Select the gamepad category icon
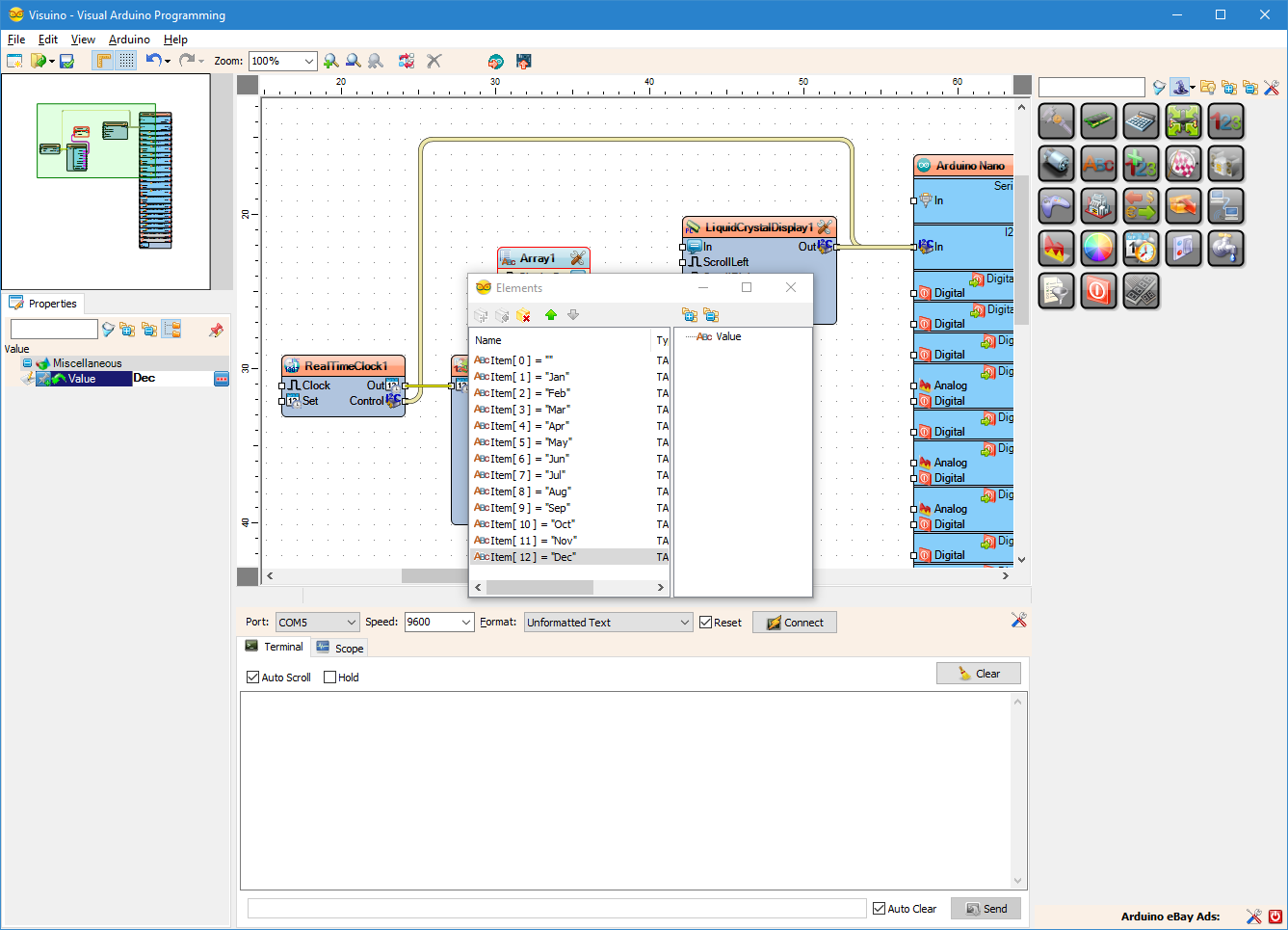Image resolution: width=1288 pixels, height=930 pixels. pyautogui.click(x=1056, y=206)
